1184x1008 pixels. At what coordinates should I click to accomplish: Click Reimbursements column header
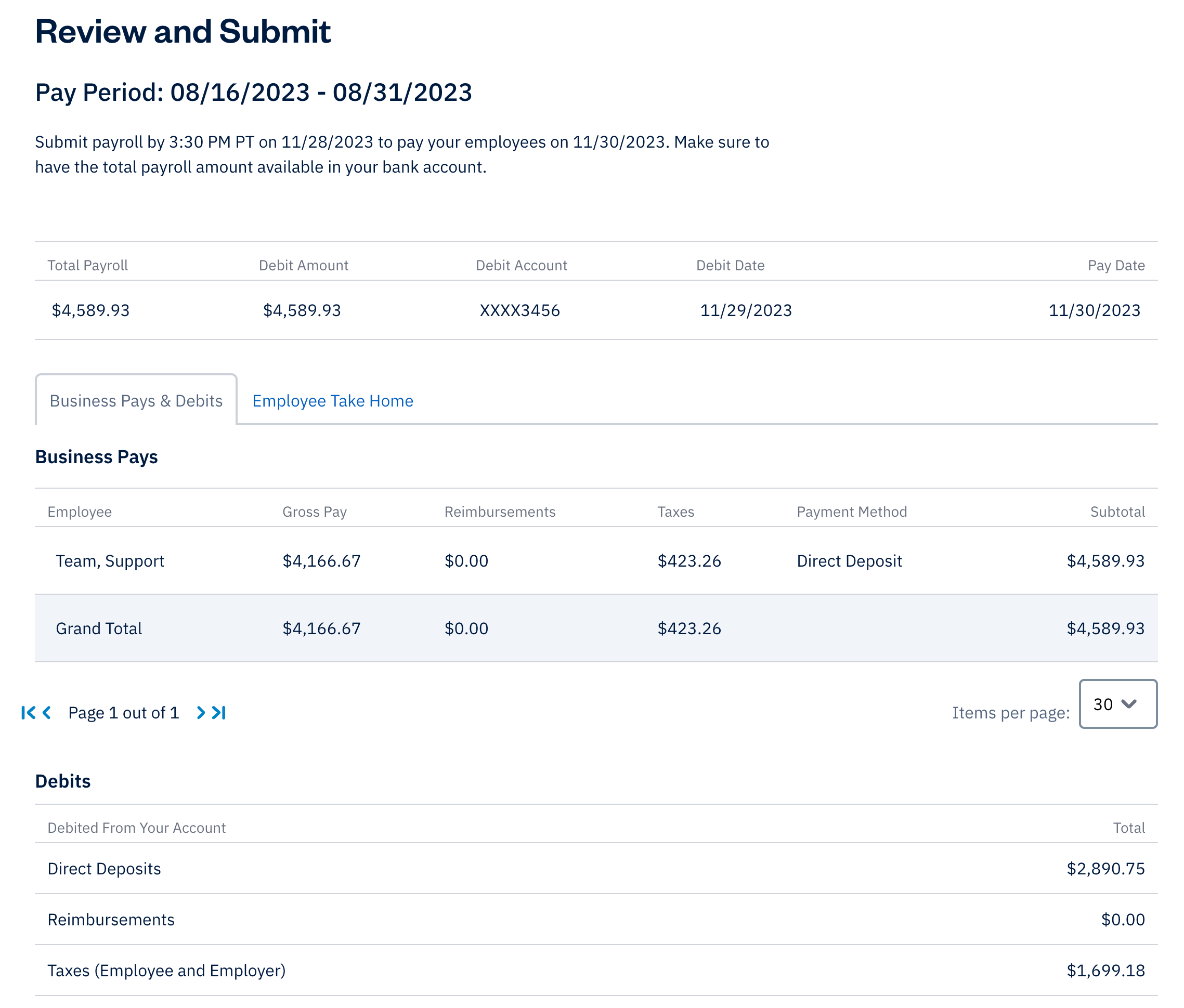coord(499,512)
